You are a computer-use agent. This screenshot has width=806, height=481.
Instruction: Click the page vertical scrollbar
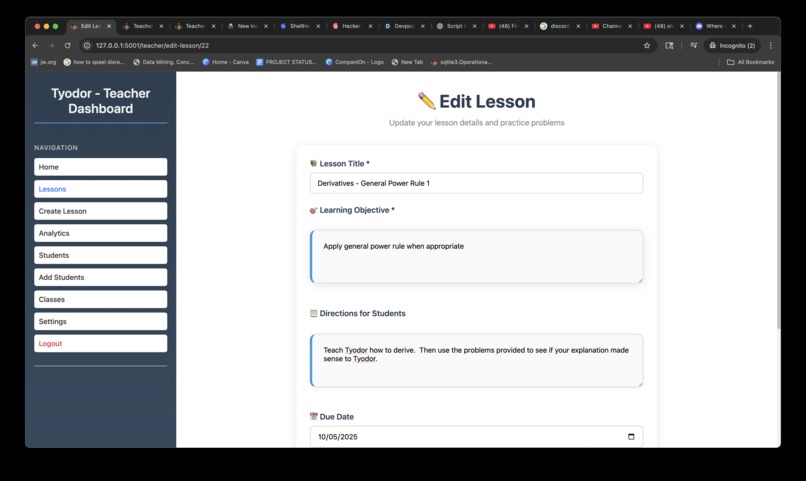pyautogui.click(x=778, y=200)
